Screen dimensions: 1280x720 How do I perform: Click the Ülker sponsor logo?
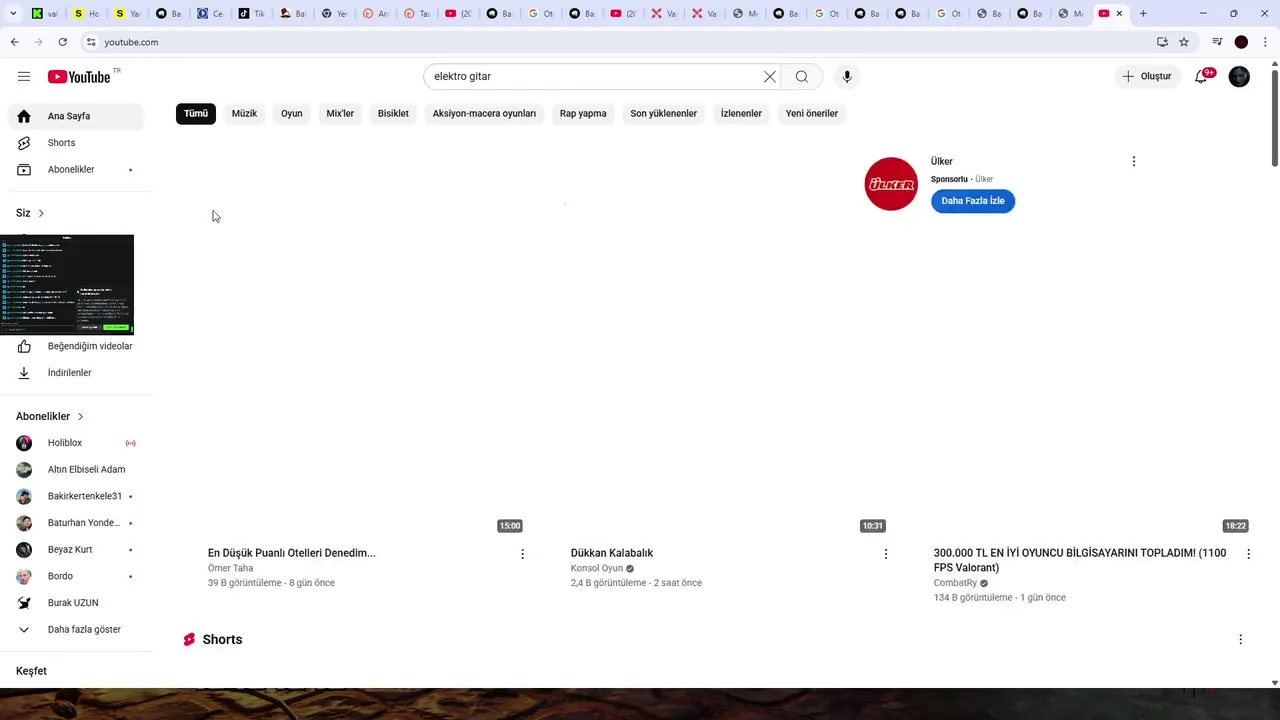point(891,184)
